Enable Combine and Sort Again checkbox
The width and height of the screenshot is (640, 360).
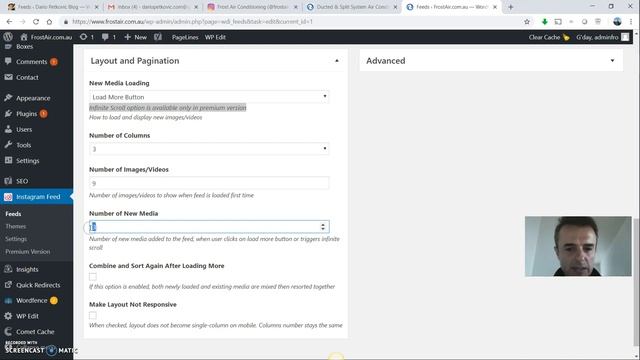(93, 277)
